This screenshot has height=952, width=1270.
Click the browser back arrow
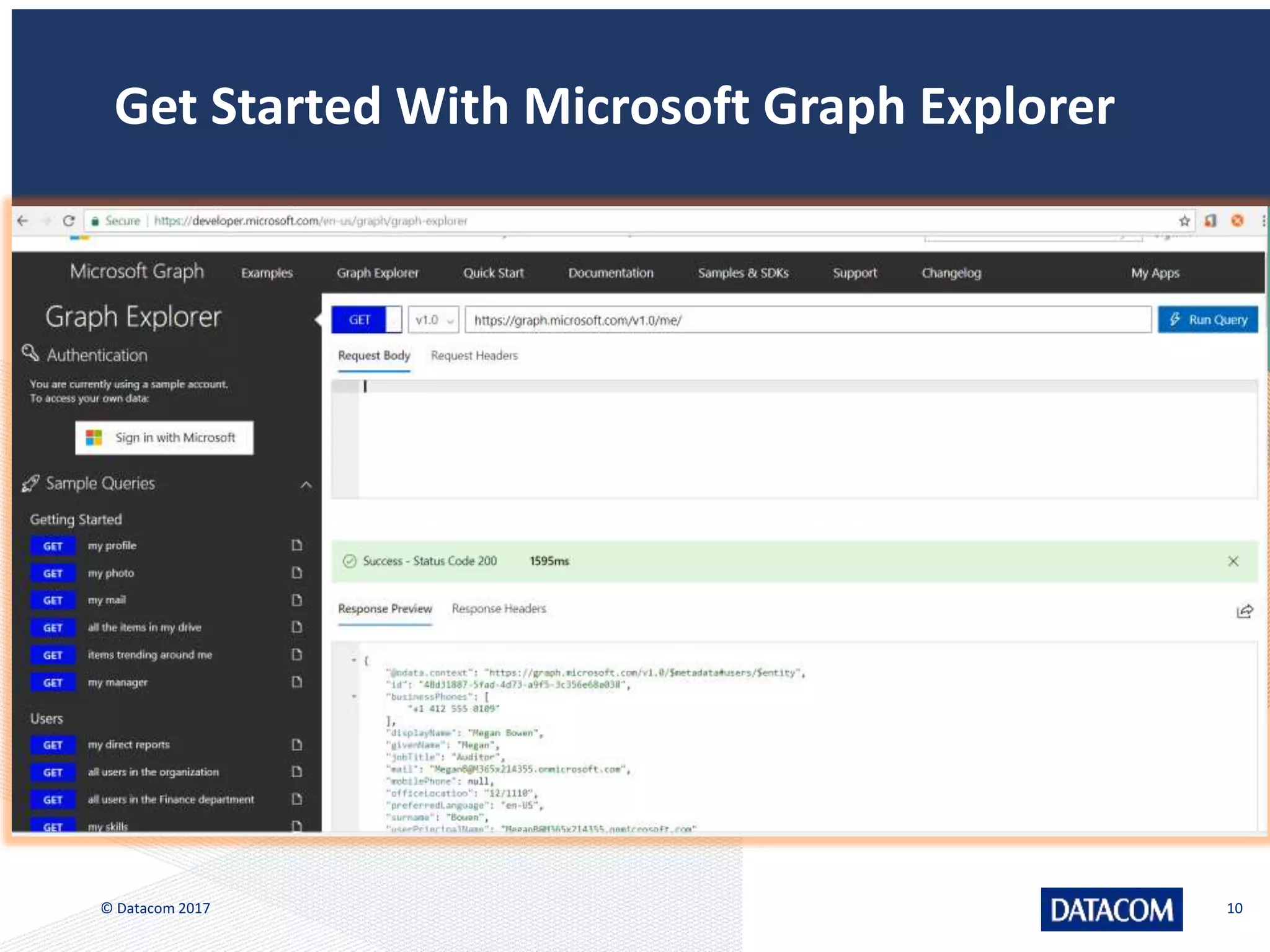click(23, 221)
